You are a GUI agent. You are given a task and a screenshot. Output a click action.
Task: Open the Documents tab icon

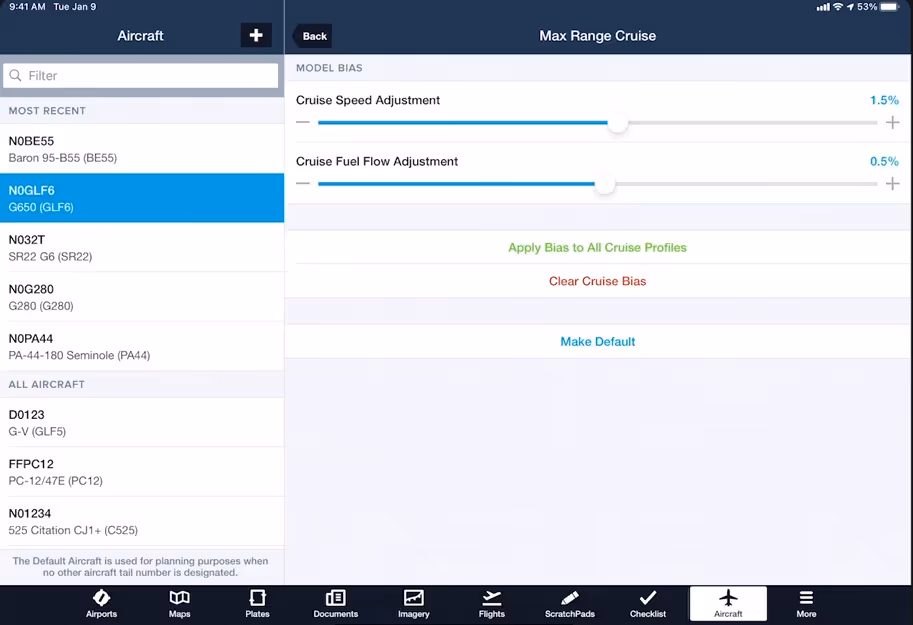coord(335,598)
